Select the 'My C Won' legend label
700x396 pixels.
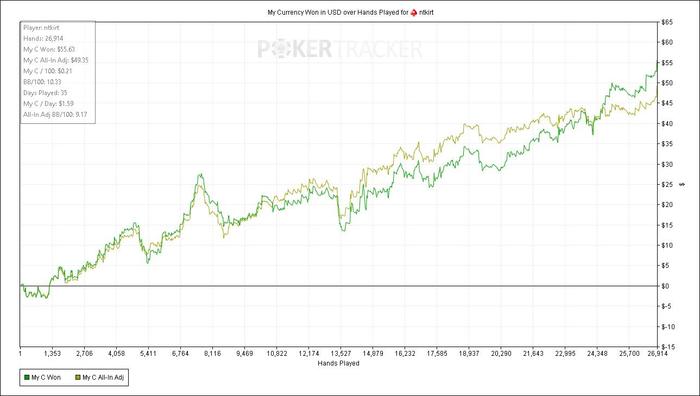[x=46, y=378]
